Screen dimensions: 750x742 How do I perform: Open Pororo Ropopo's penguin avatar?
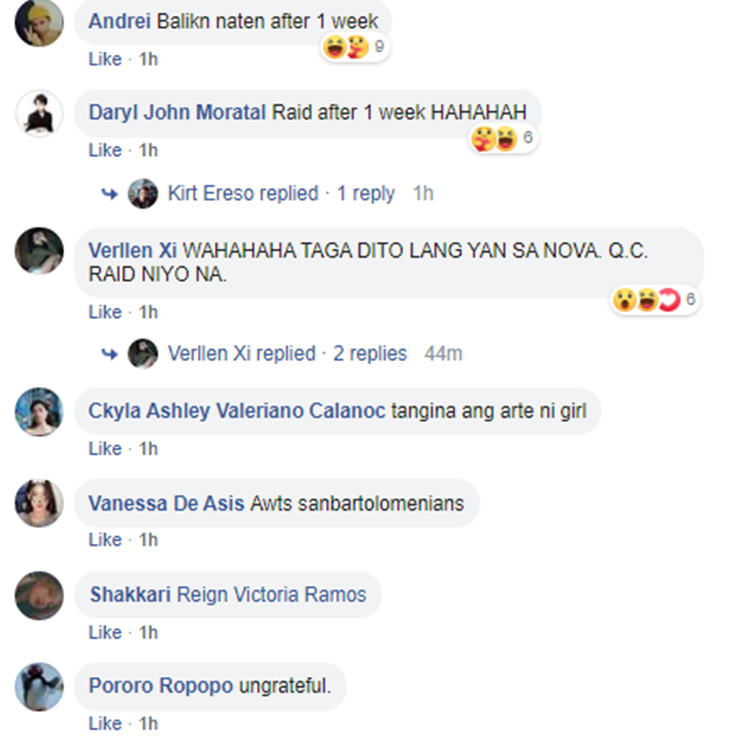click(x=39, y=686)
